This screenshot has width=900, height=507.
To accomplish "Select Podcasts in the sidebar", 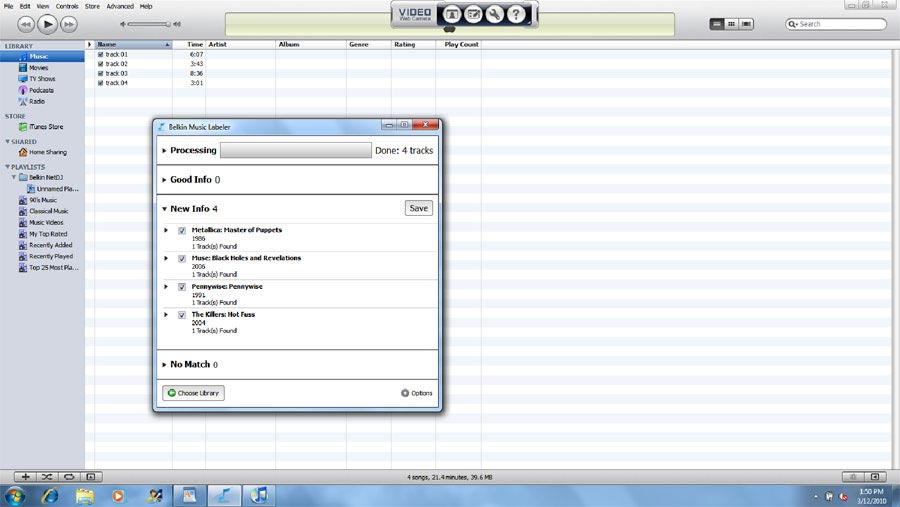I will [x=42, y=90].
